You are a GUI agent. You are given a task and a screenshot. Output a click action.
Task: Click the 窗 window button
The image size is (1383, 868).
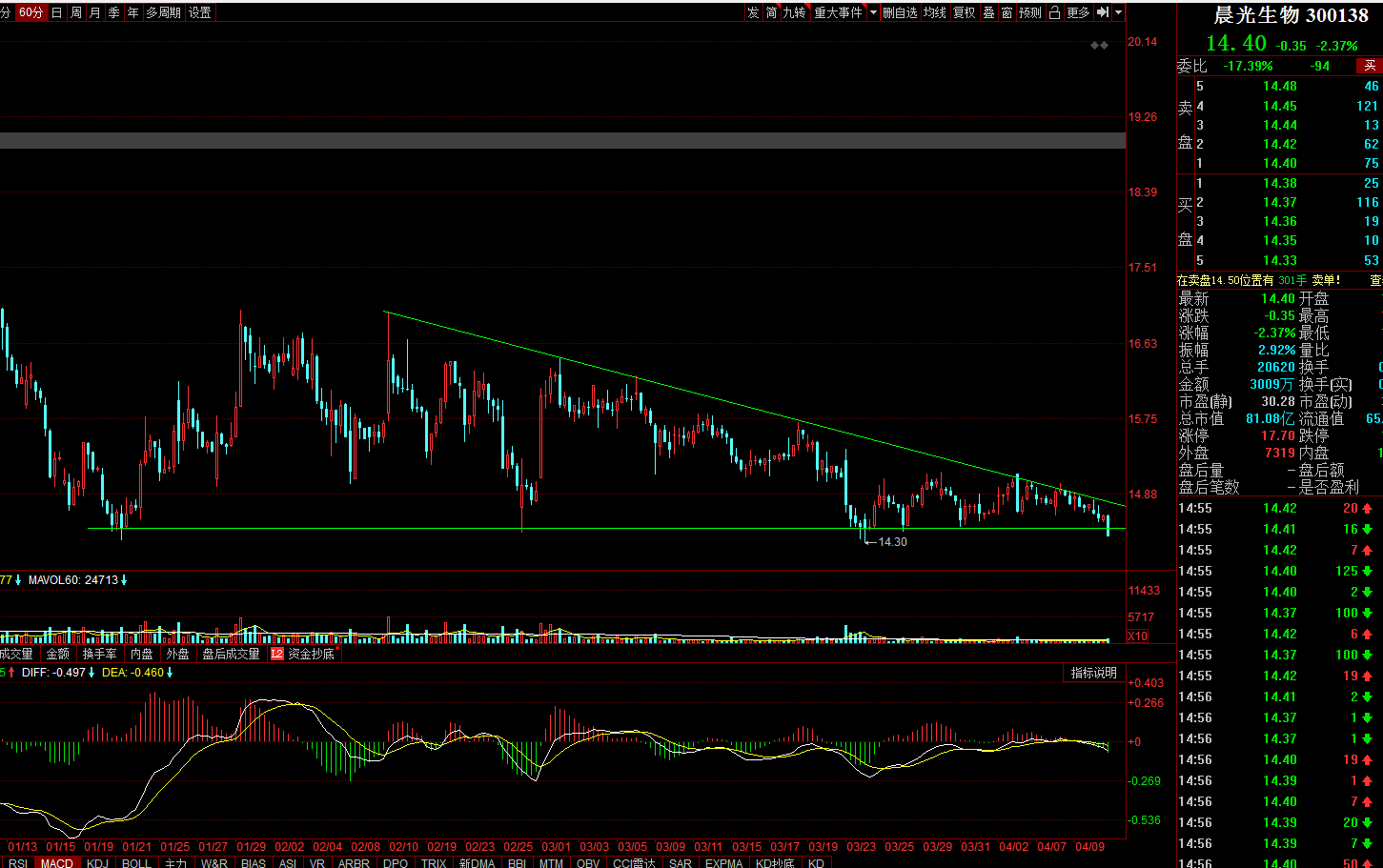click(1007, 12)
